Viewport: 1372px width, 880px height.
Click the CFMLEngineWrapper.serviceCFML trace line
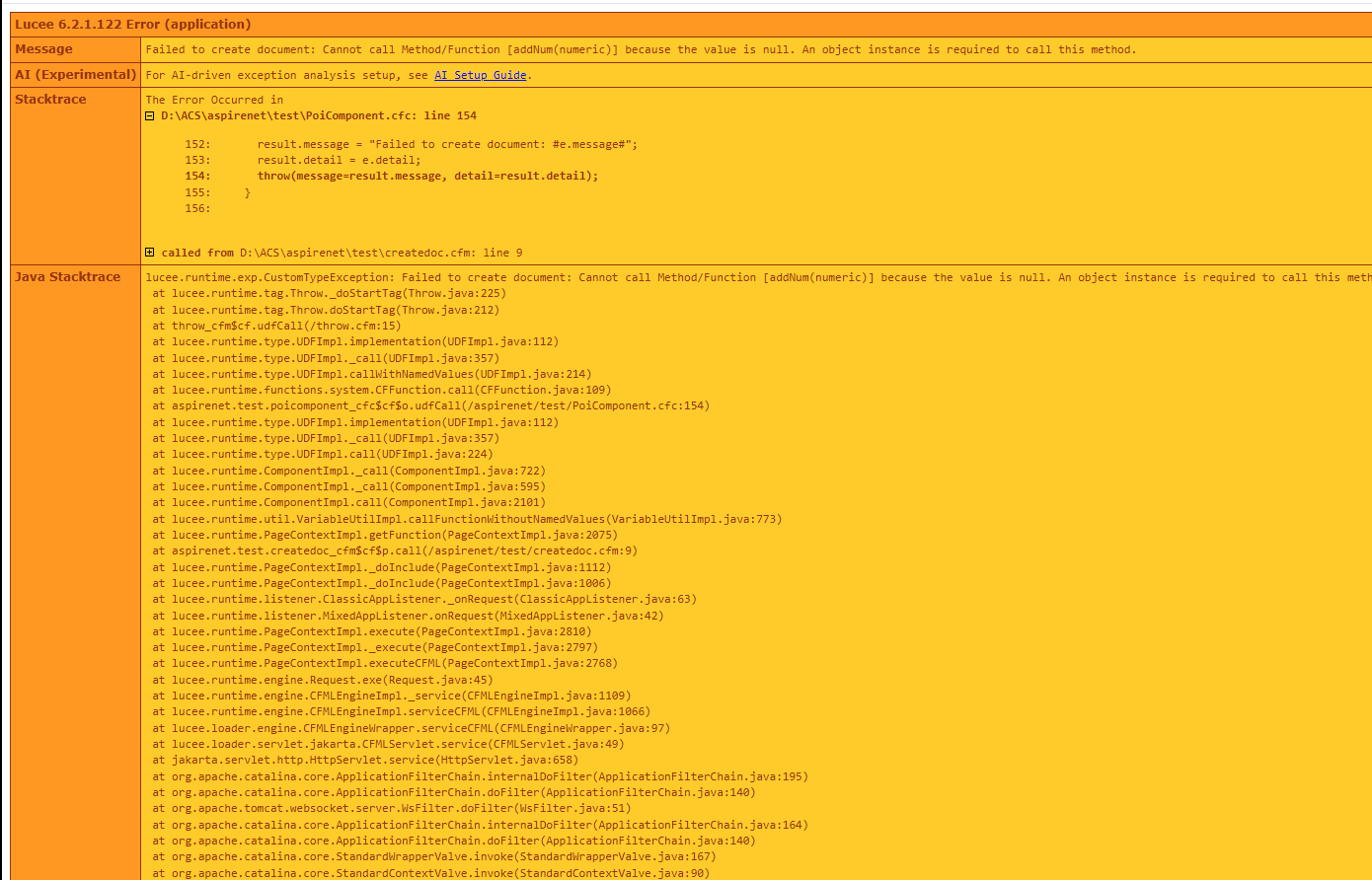(x=411, y=729)
